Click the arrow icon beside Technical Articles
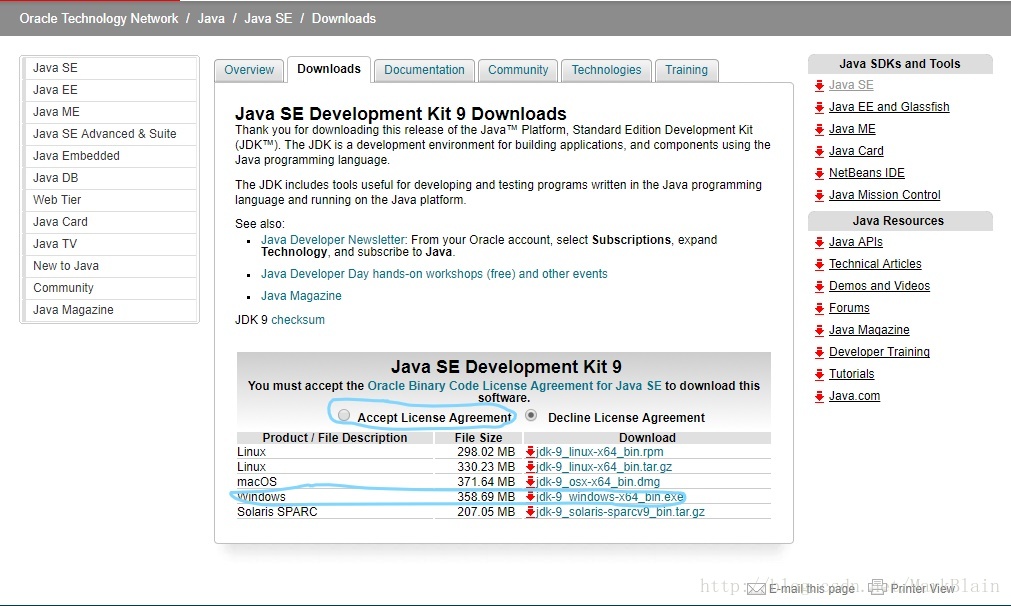This screenshot has height=606, width=1011. pyautogui.click(x=819, y=264)
